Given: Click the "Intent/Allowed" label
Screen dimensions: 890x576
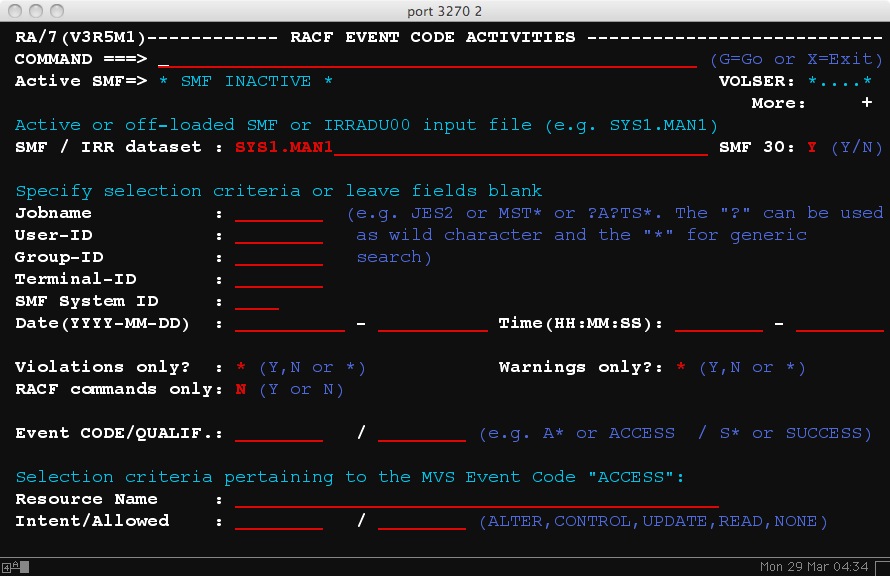Looking at the screenshot, I should [92, 522].
